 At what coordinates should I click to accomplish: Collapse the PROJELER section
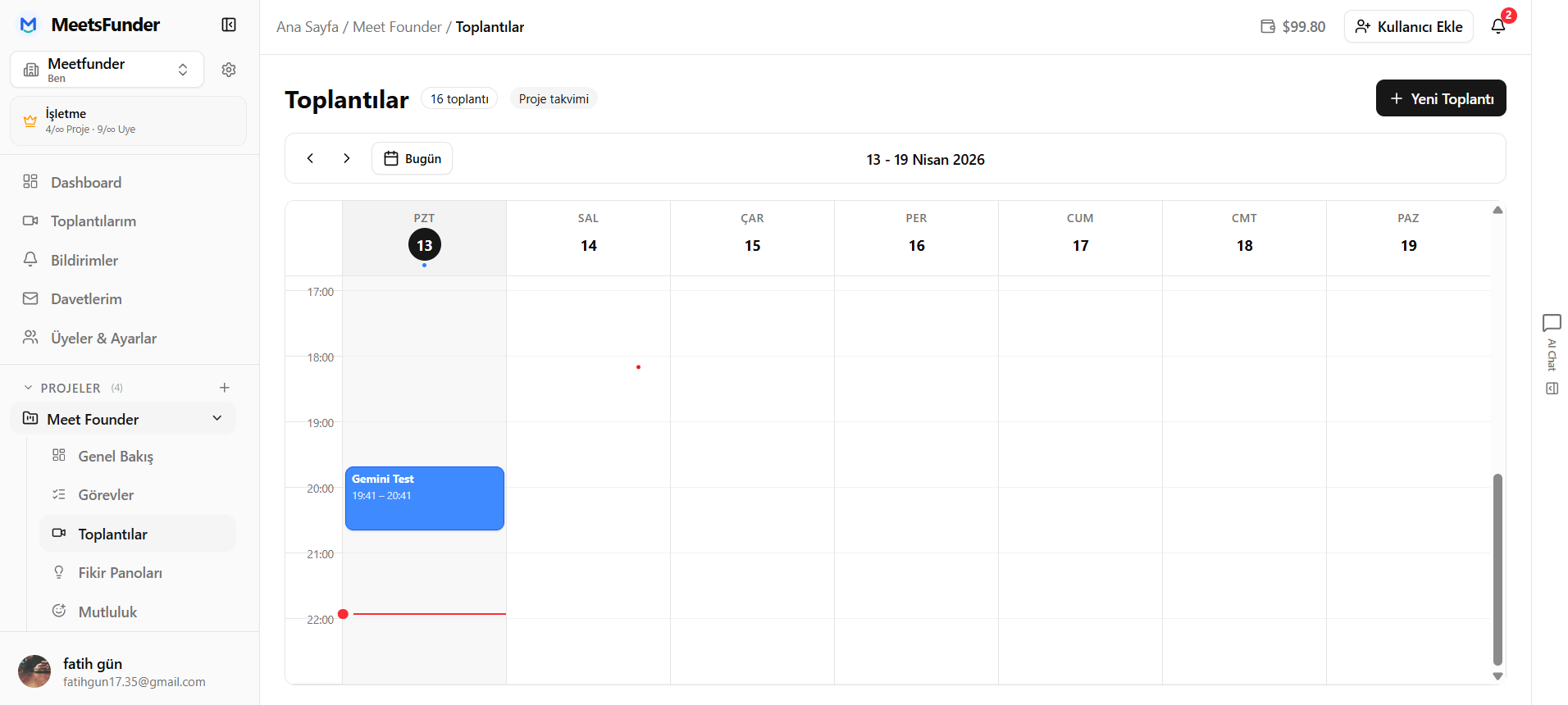click(29, 388)
